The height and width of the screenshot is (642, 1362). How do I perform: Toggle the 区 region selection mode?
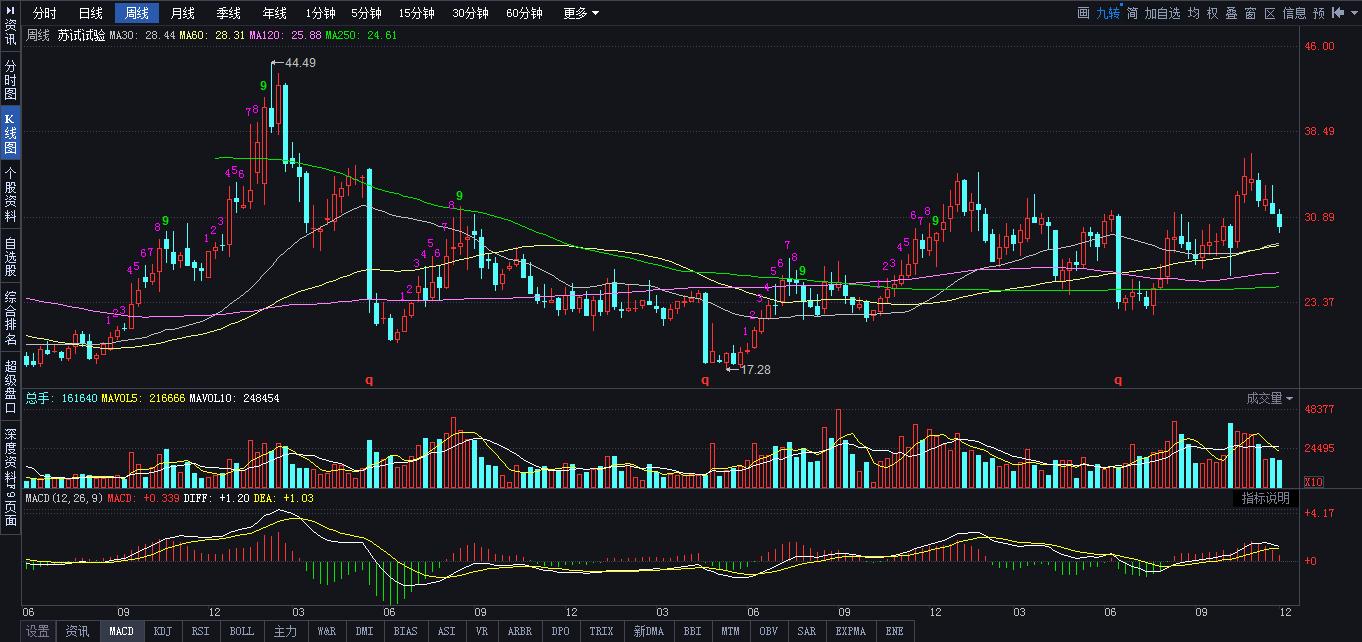tap(1269, 12)
